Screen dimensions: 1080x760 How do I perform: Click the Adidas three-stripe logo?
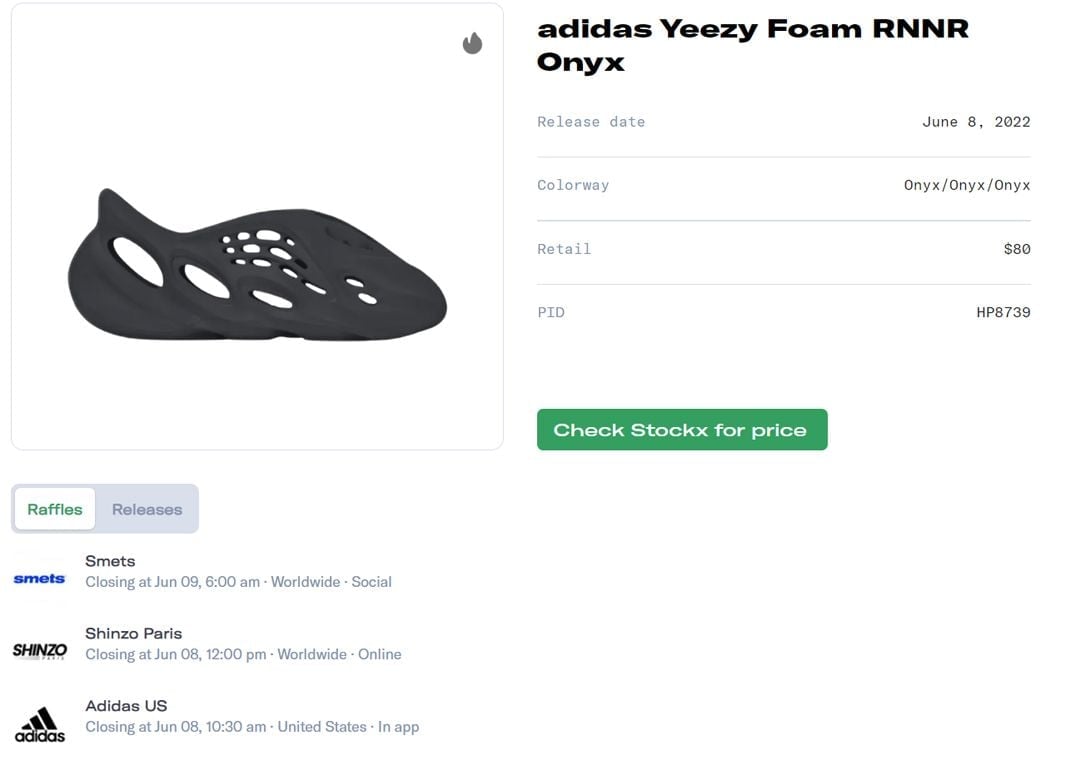(40, 724)
